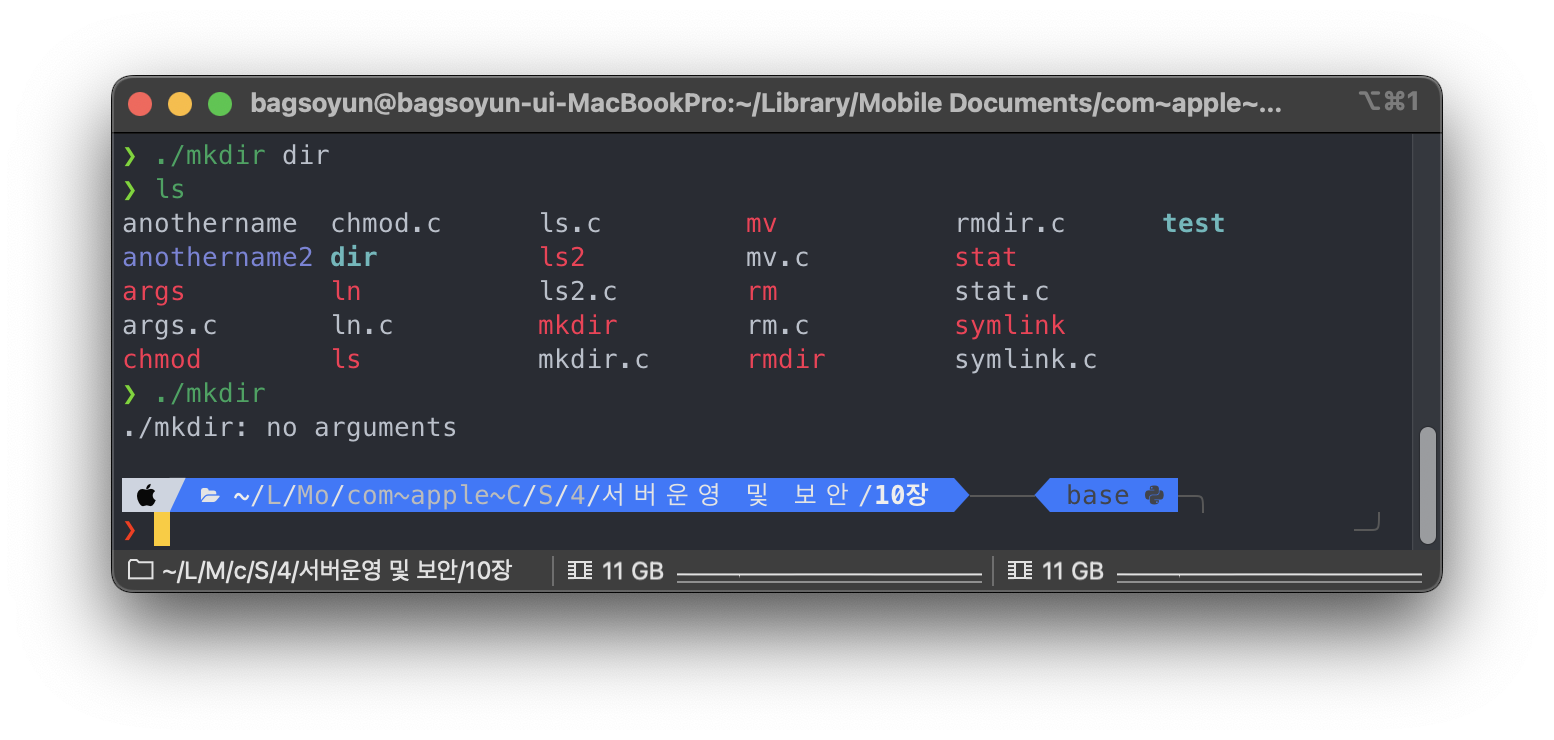The image size is (1554, 740).
Task: Click the Apple logo in the prompt
Action: coord(147,495)
